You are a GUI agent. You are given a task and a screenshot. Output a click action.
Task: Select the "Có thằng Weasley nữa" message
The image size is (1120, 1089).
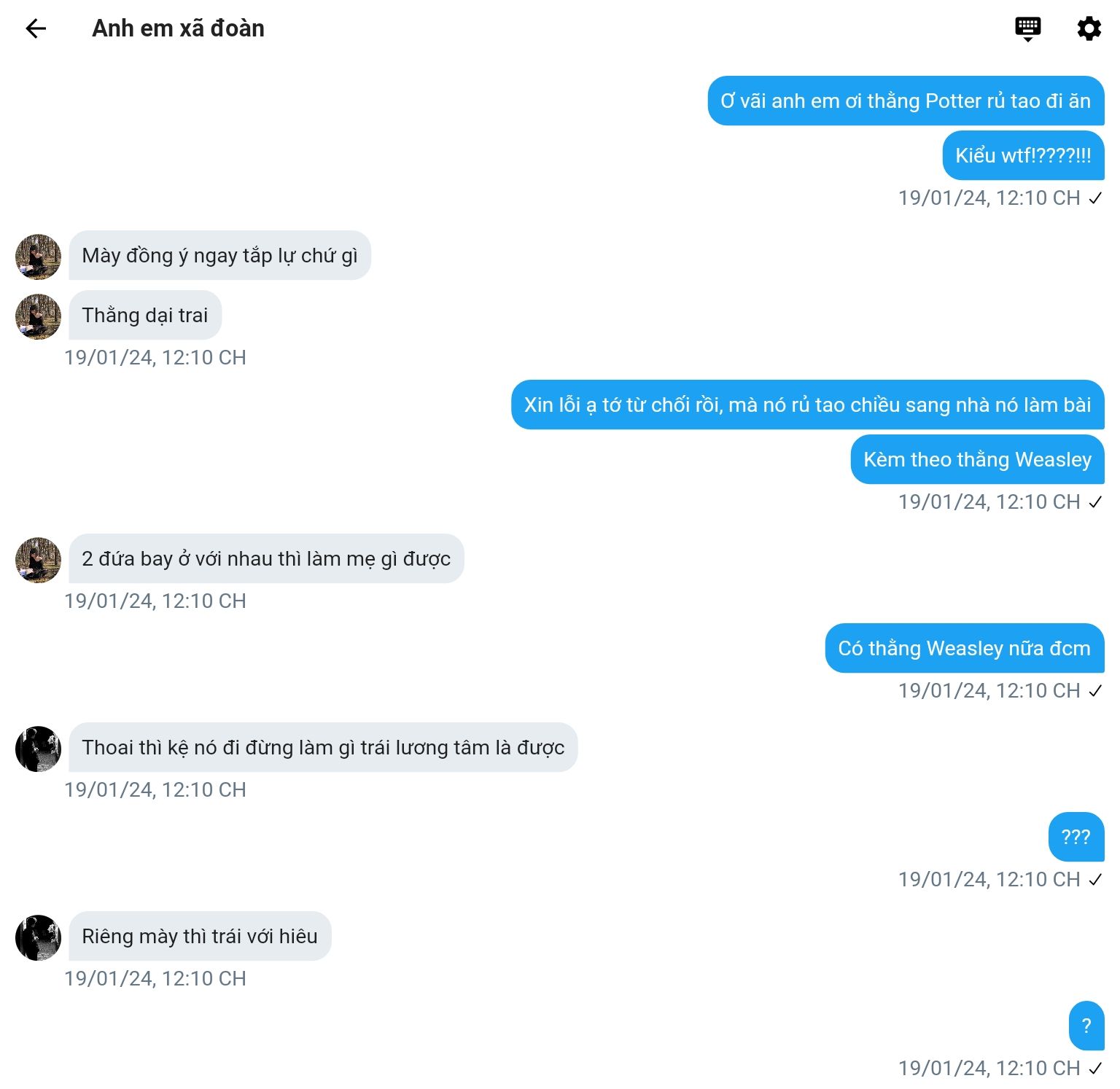pyautogui.click(x=964, y=648)
